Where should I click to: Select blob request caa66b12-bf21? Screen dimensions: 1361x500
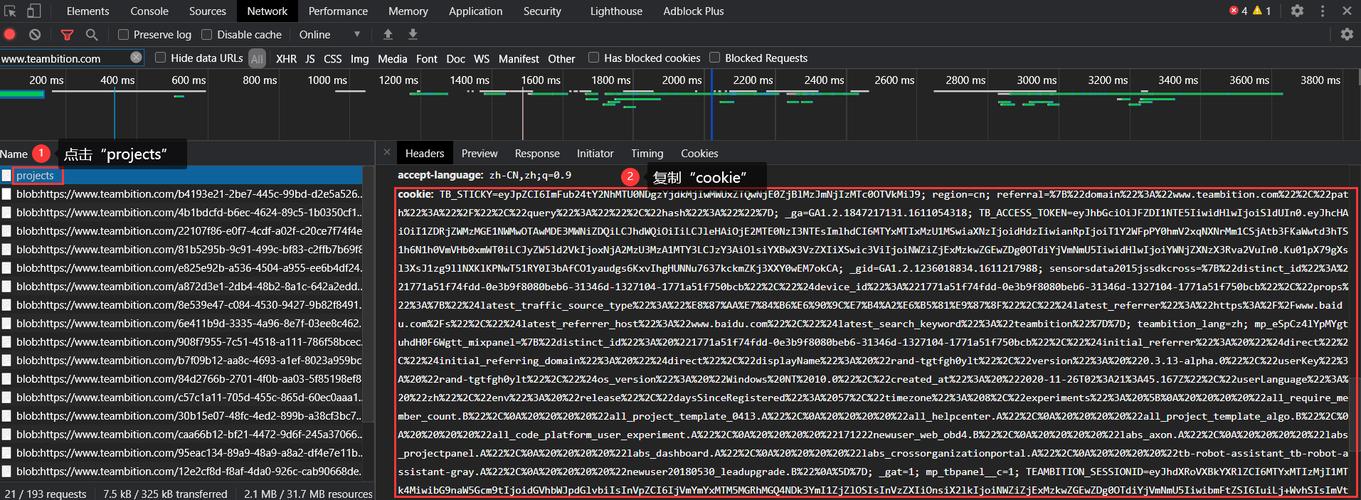(x=188, y=435)
